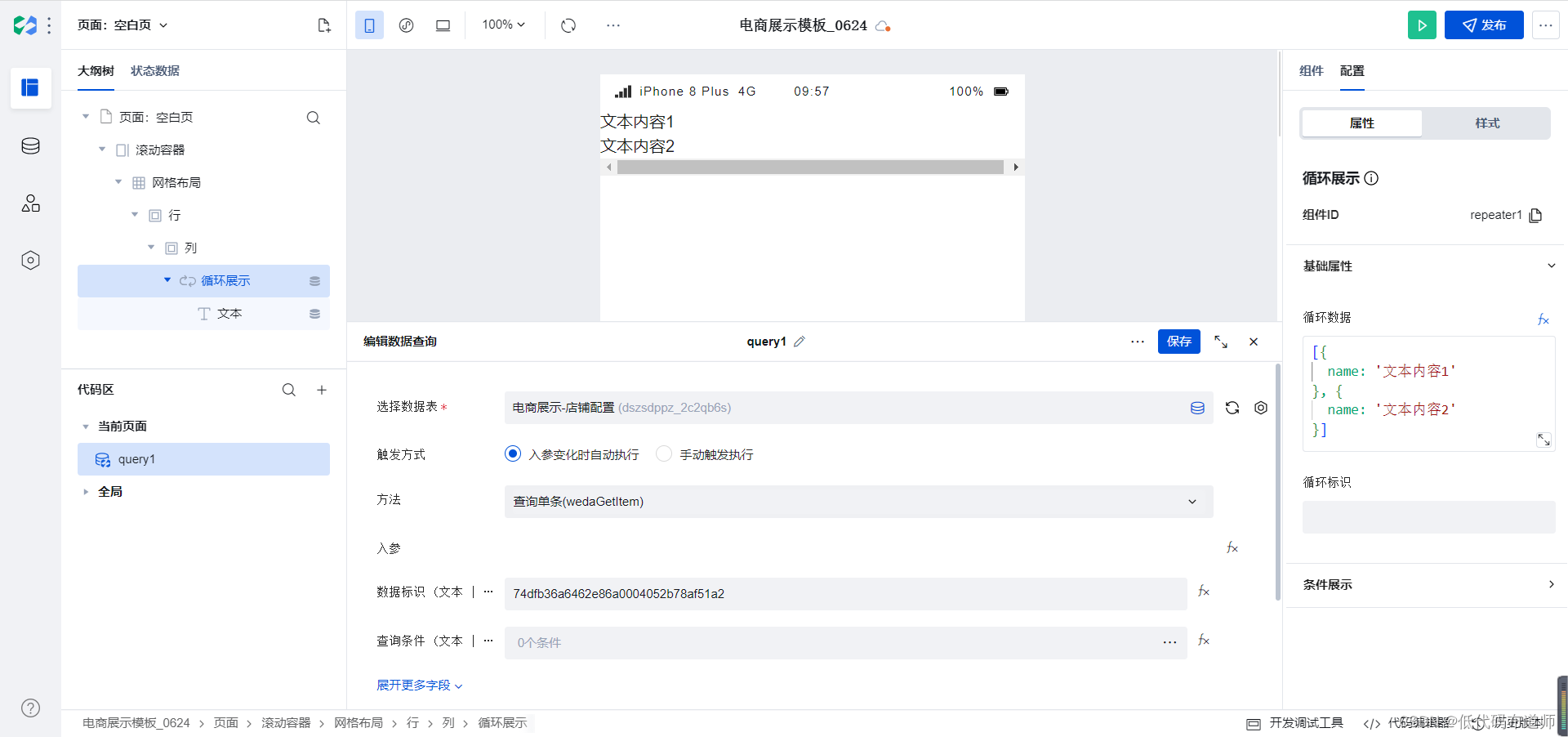Click fx icon for 入参

point(1232,547)
